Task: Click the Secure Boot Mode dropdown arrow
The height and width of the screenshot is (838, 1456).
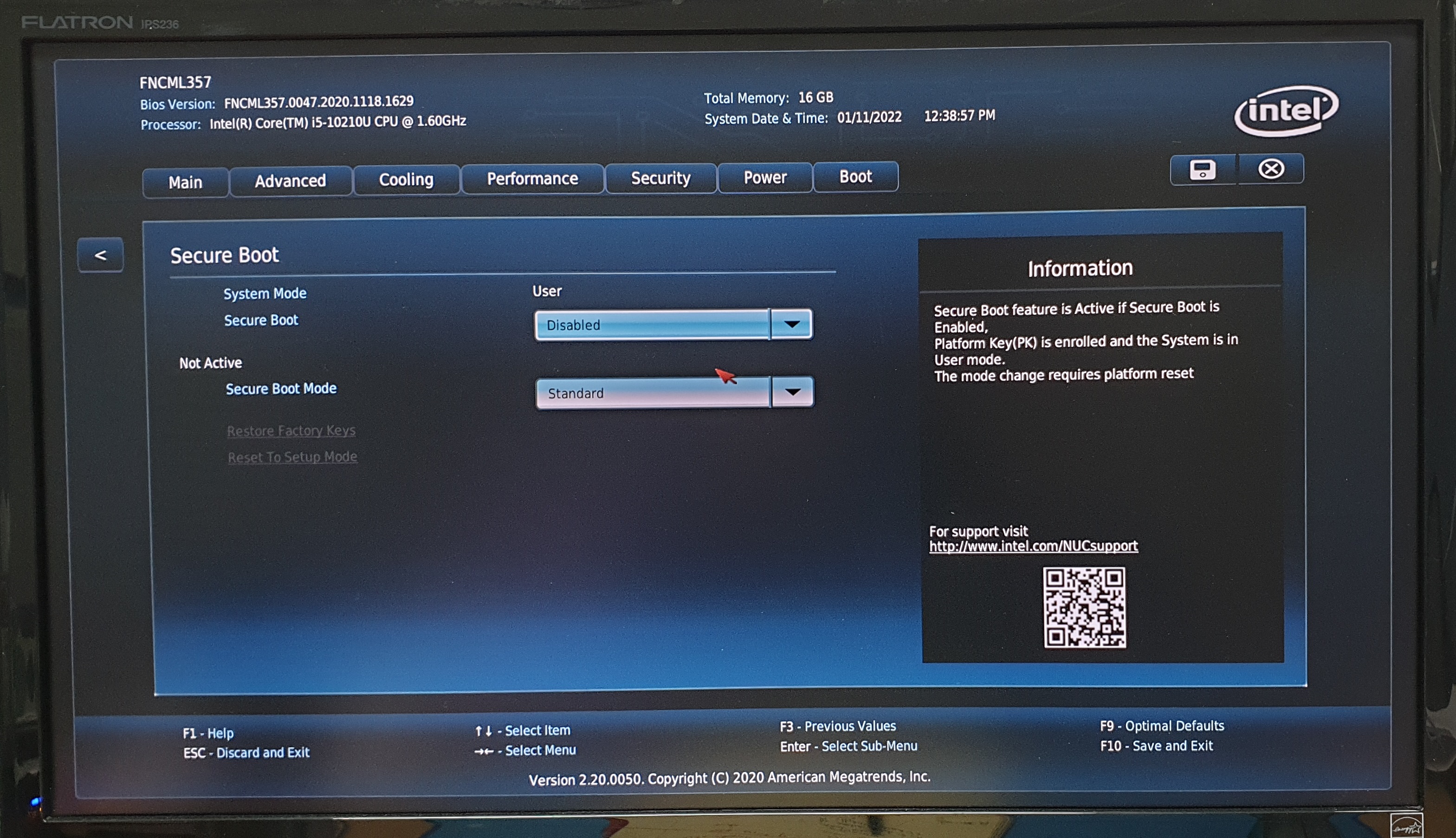Action: (x=793, y=392)
